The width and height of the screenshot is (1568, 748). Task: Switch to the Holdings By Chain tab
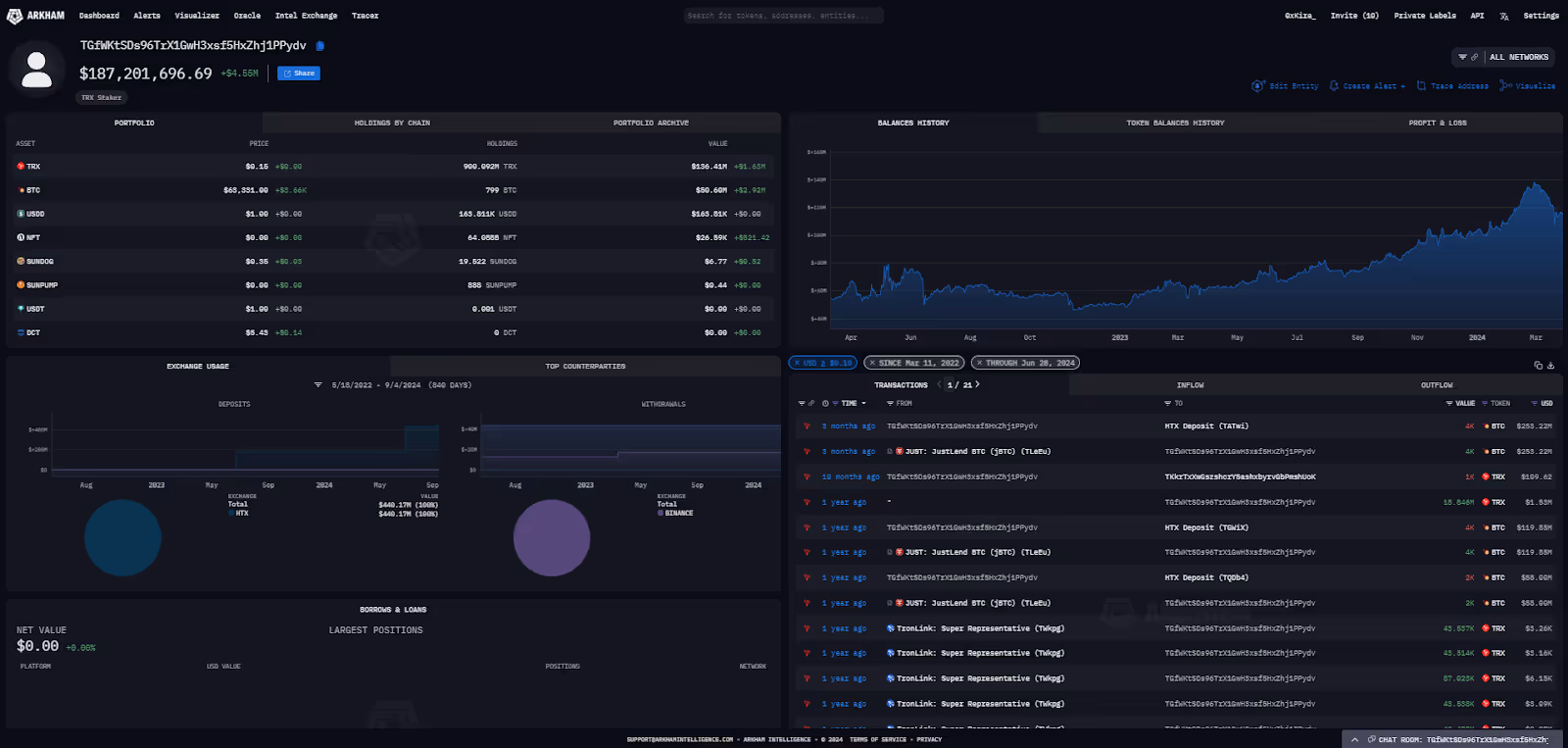pyautogui.click(x=392, y=124)
